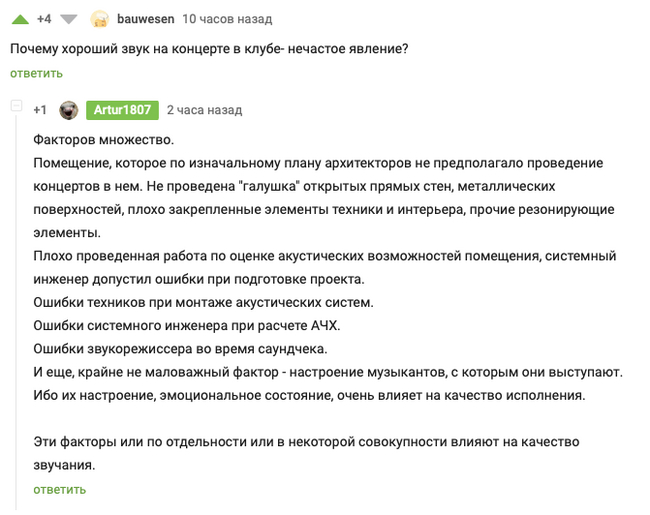Click bauwesen's question about club concert sound

pyautogui.click(x=209, y=49)
